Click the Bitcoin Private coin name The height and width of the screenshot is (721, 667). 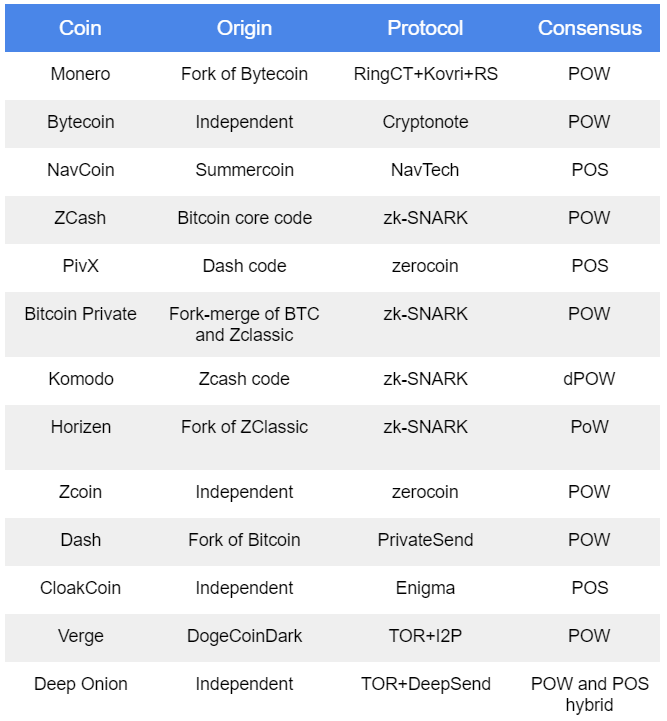(x=80, y=314)
